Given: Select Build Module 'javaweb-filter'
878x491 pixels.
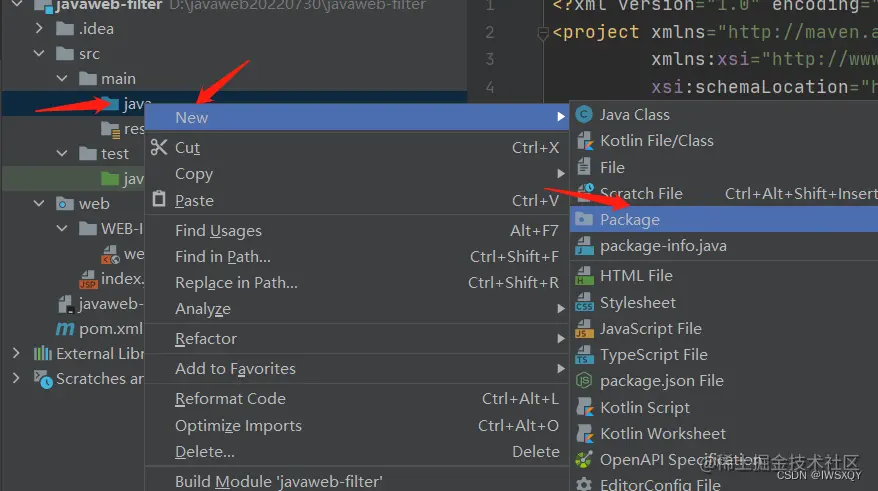Looking at the screenshot, I should click(x=357, y=481).
